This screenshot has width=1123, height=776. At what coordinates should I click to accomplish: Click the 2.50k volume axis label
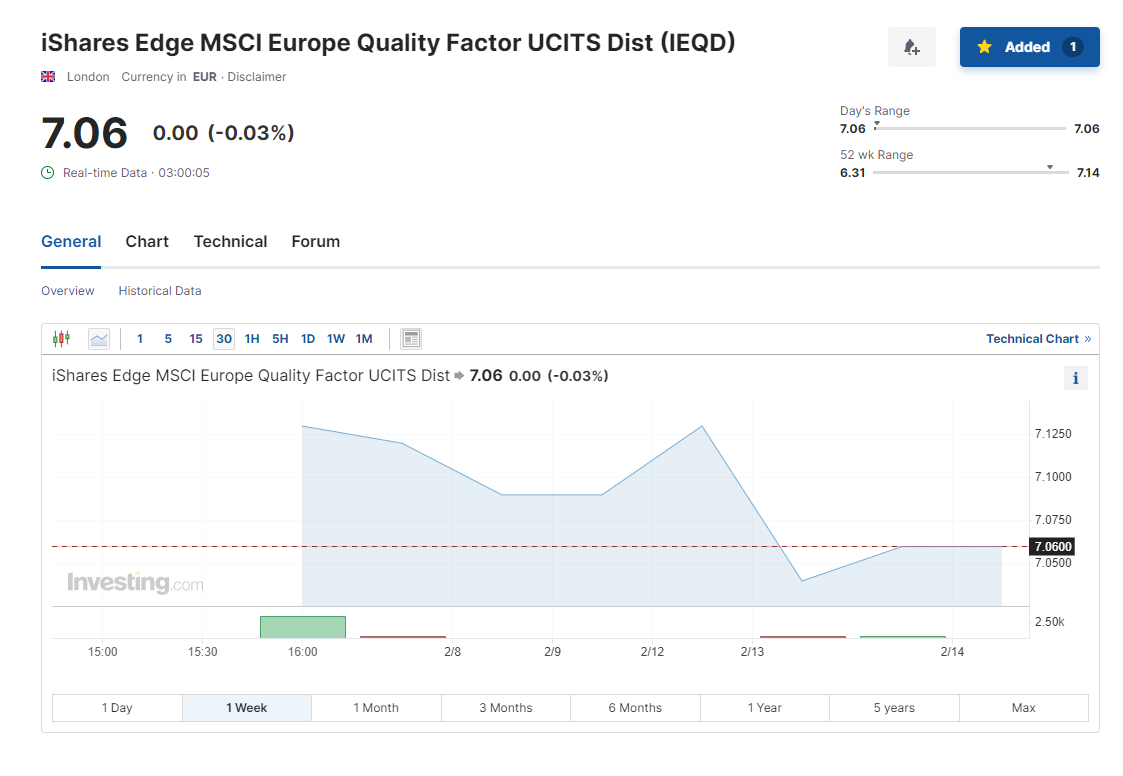tap(1049, 622)
